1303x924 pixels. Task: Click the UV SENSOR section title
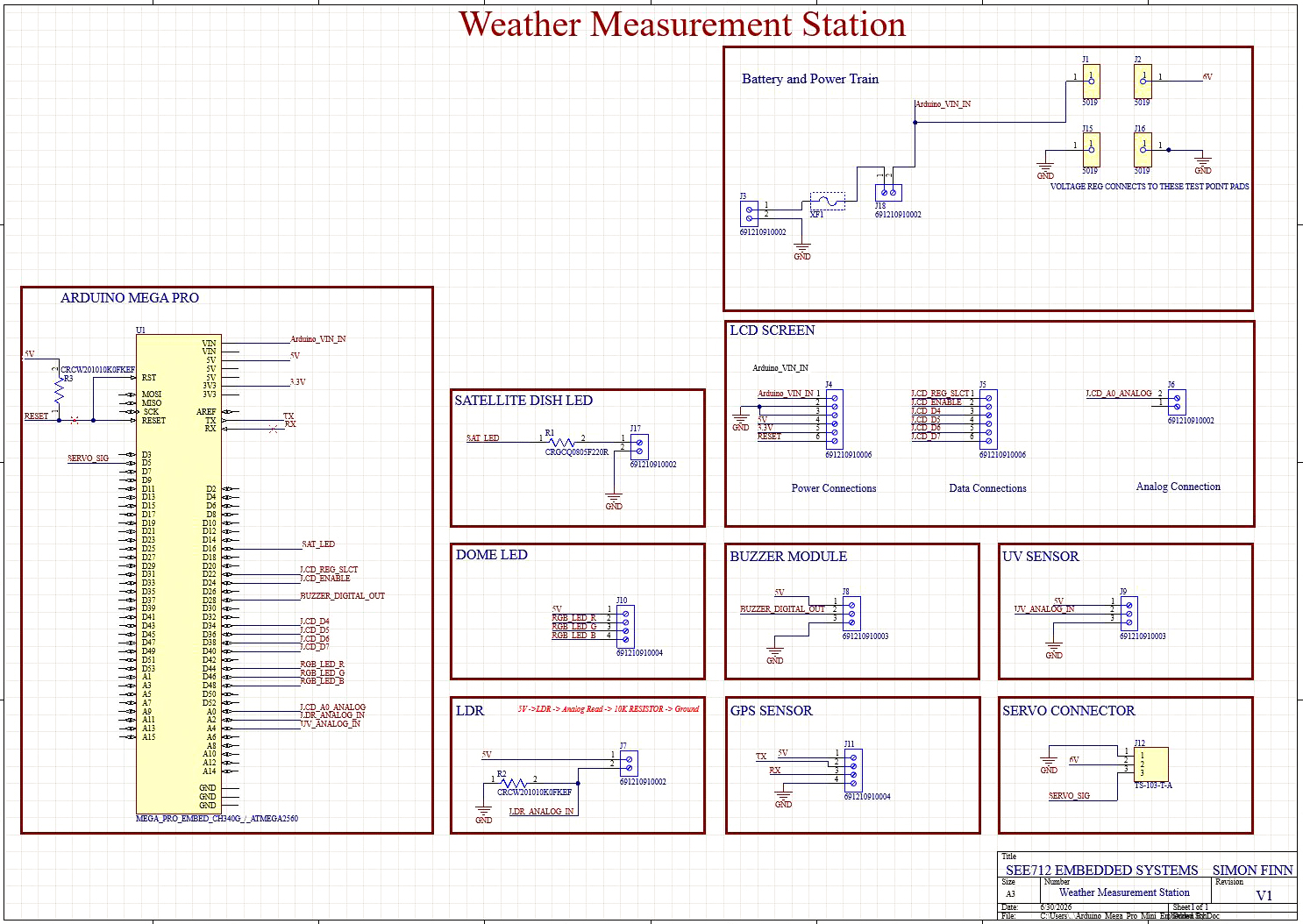[x=1041, y=557]
